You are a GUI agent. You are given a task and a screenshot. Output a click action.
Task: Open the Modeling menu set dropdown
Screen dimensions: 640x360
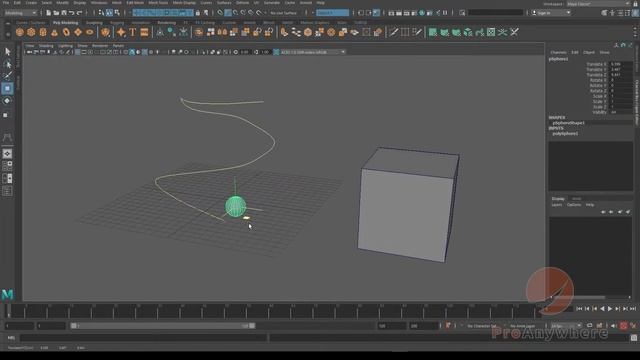point(20,13)
